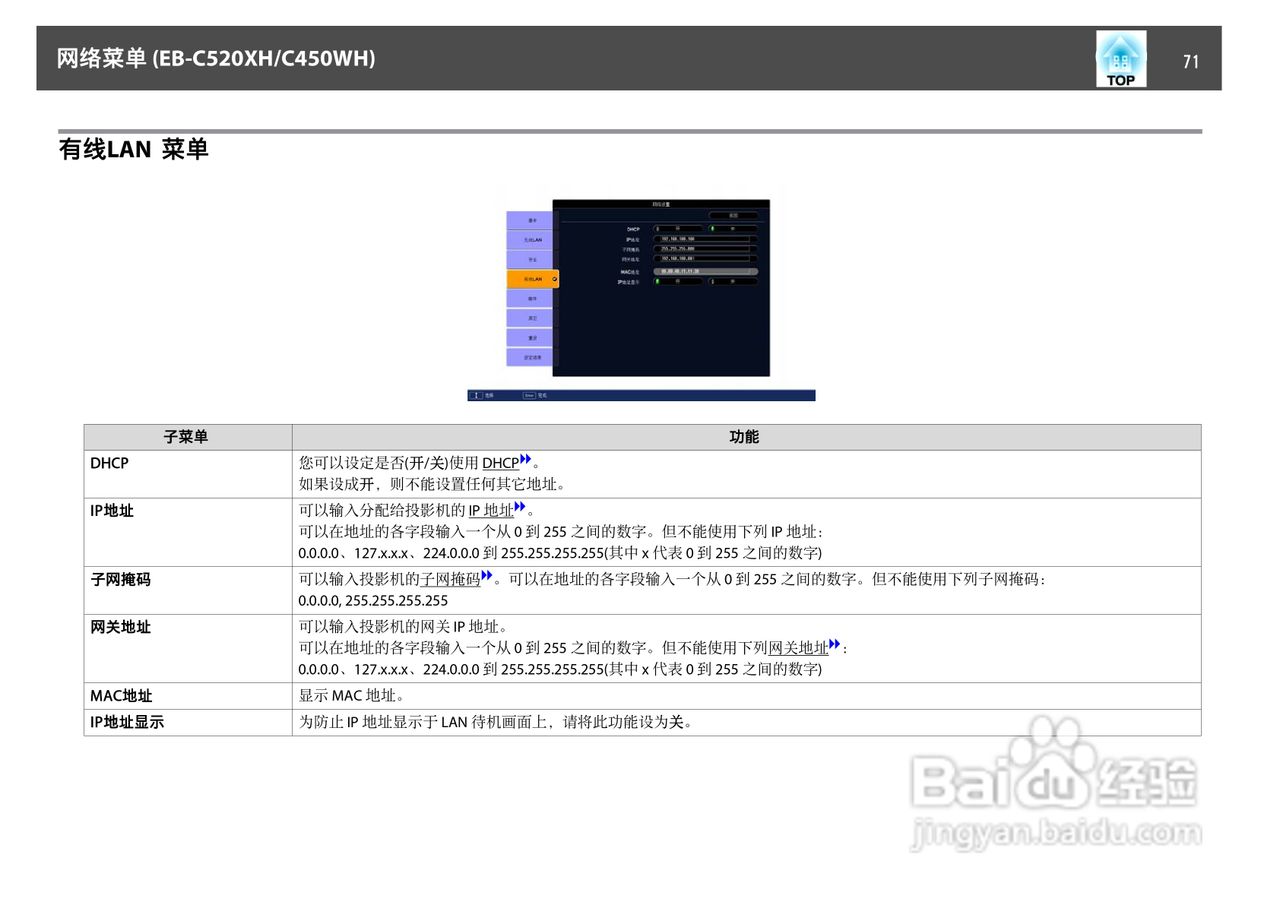Set IP地址显示 to the right option
The image size is (1280, 905).
point(733,281)
